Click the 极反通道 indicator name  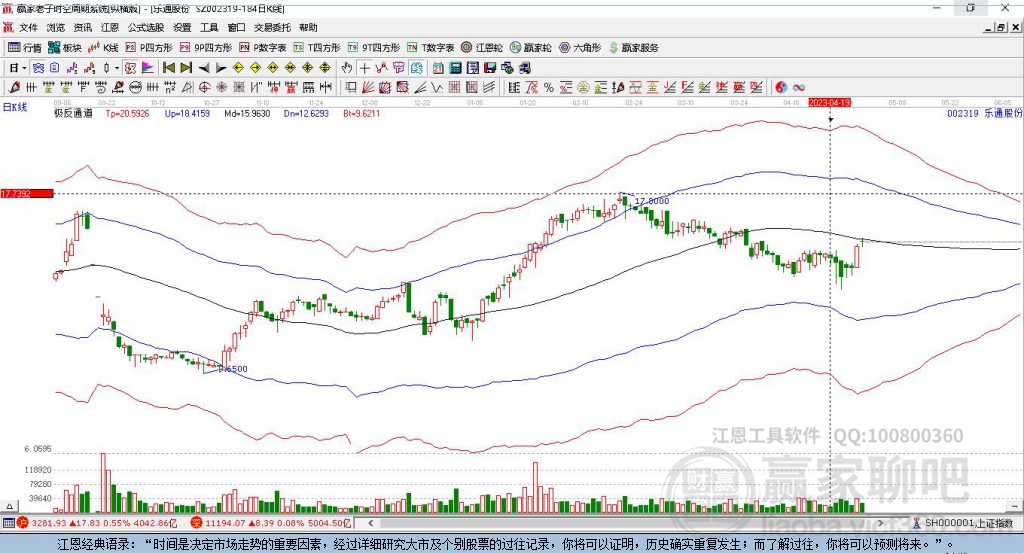(x=73, y=113)
